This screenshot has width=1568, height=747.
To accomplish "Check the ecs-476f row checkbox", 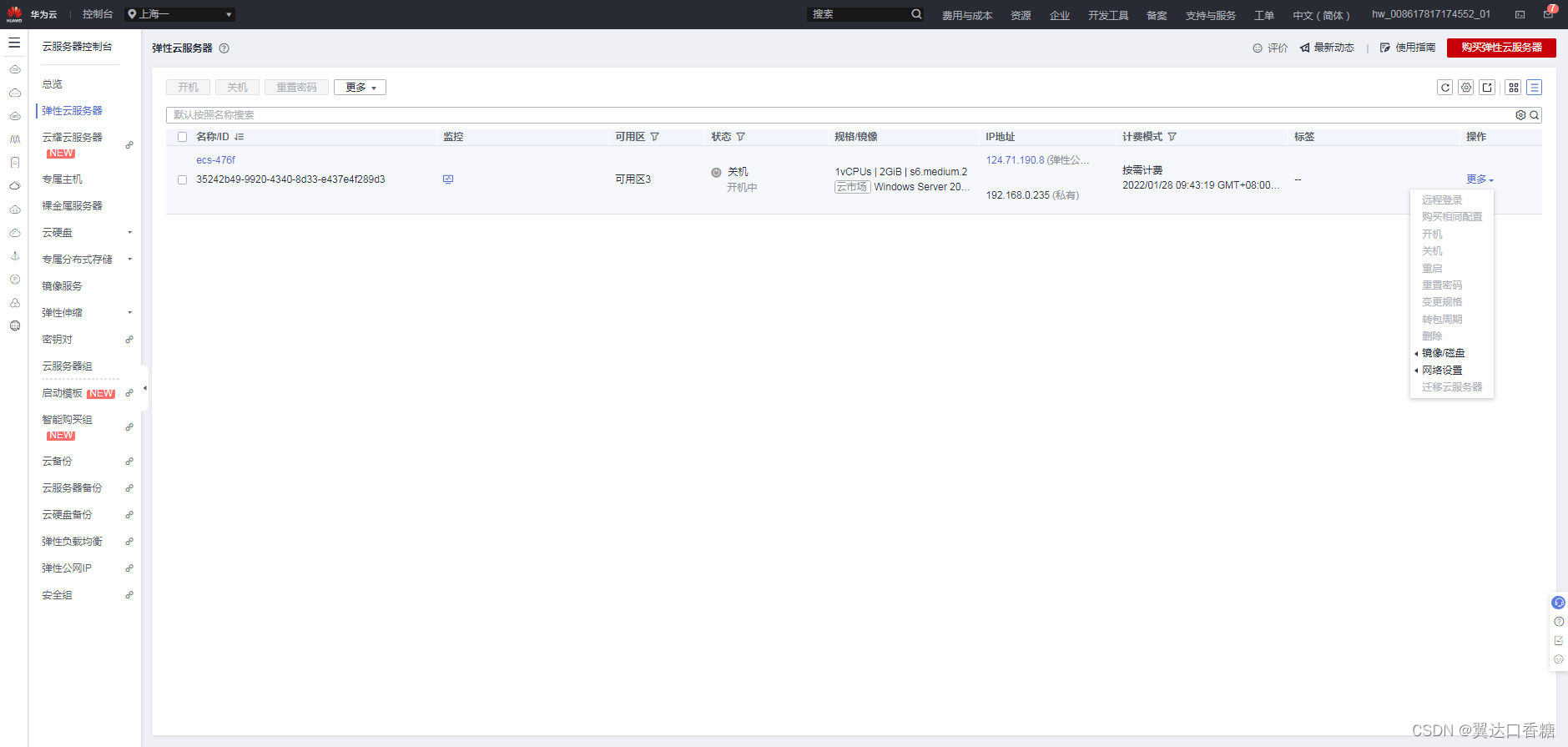I will (182, 179).
